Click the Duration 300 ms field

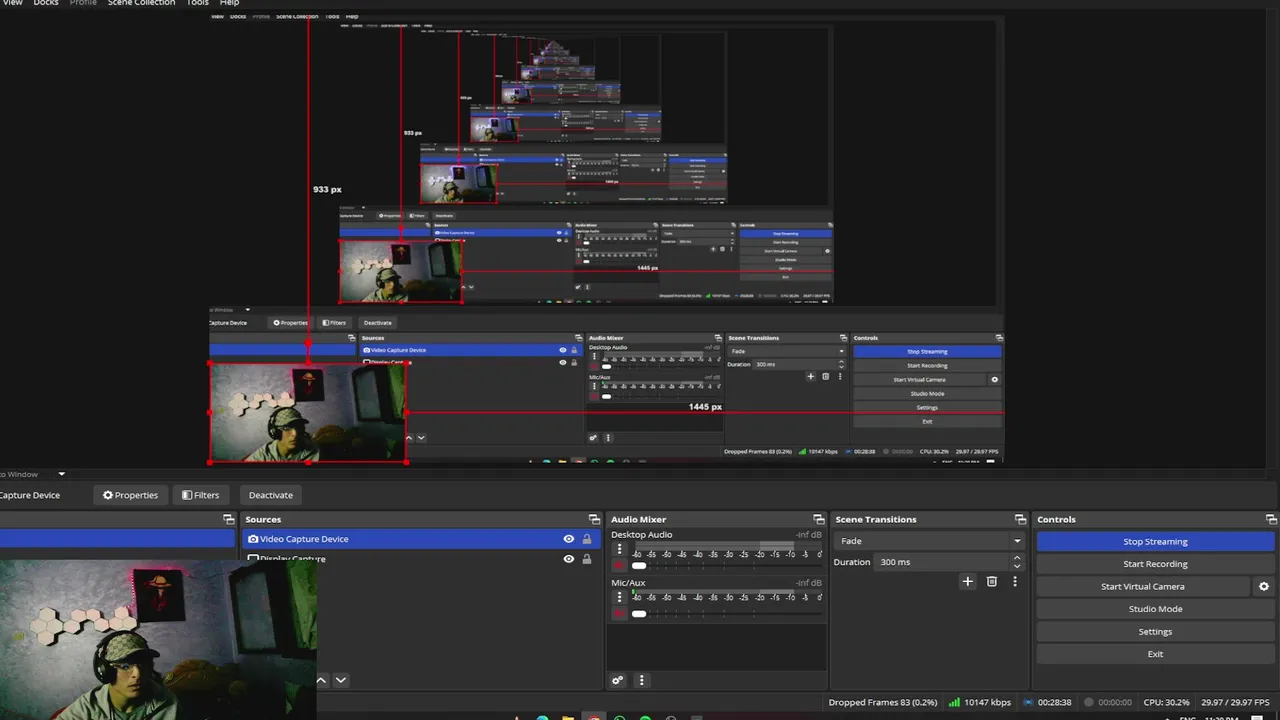point(942,562)
